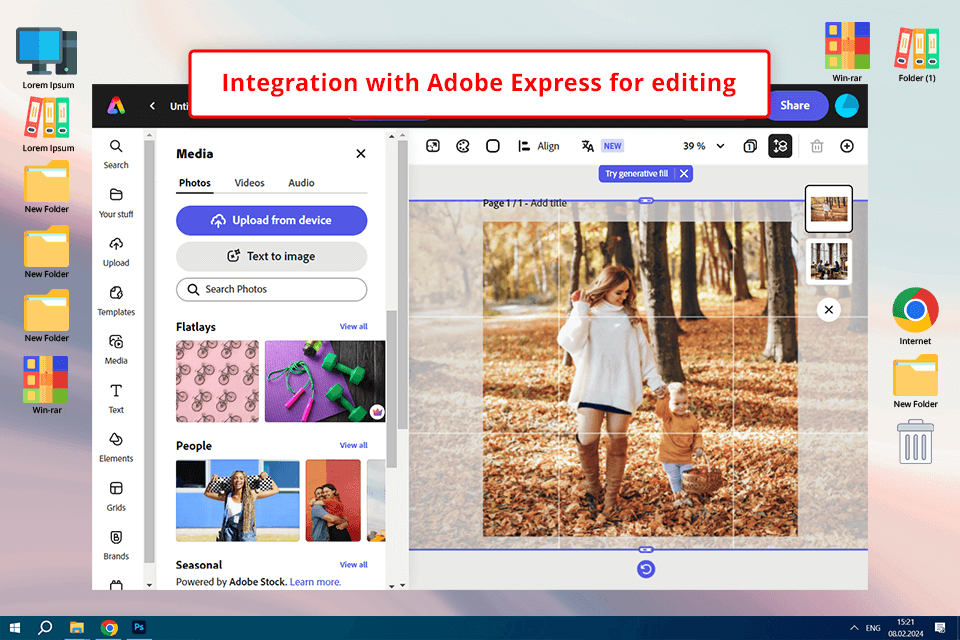Viewport: 960px width, 640px height.
Task: Close the Media panel
Action: pyautogui.click(x=361, y=154)
